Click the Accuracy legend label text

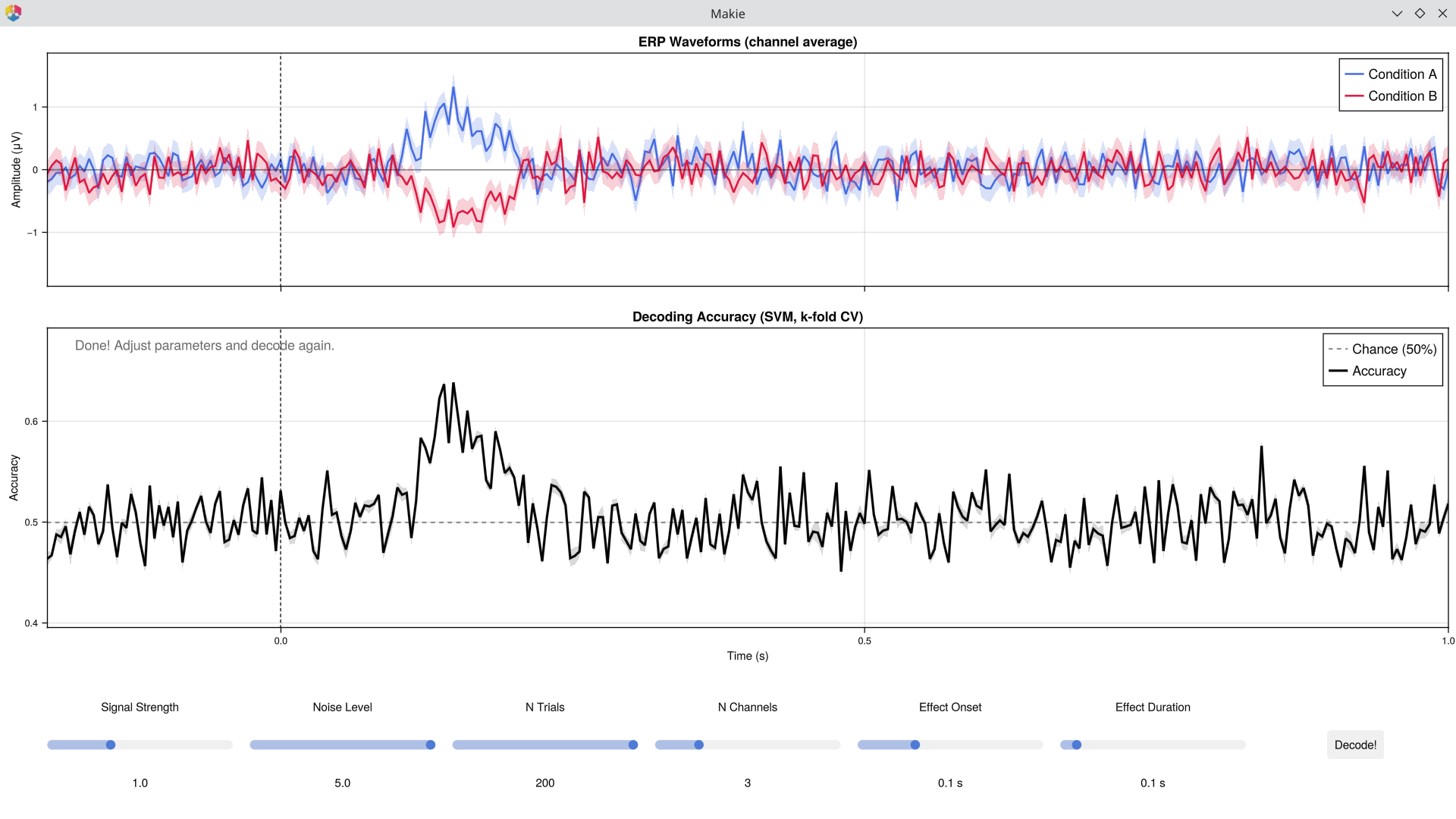pos(1379,371)
